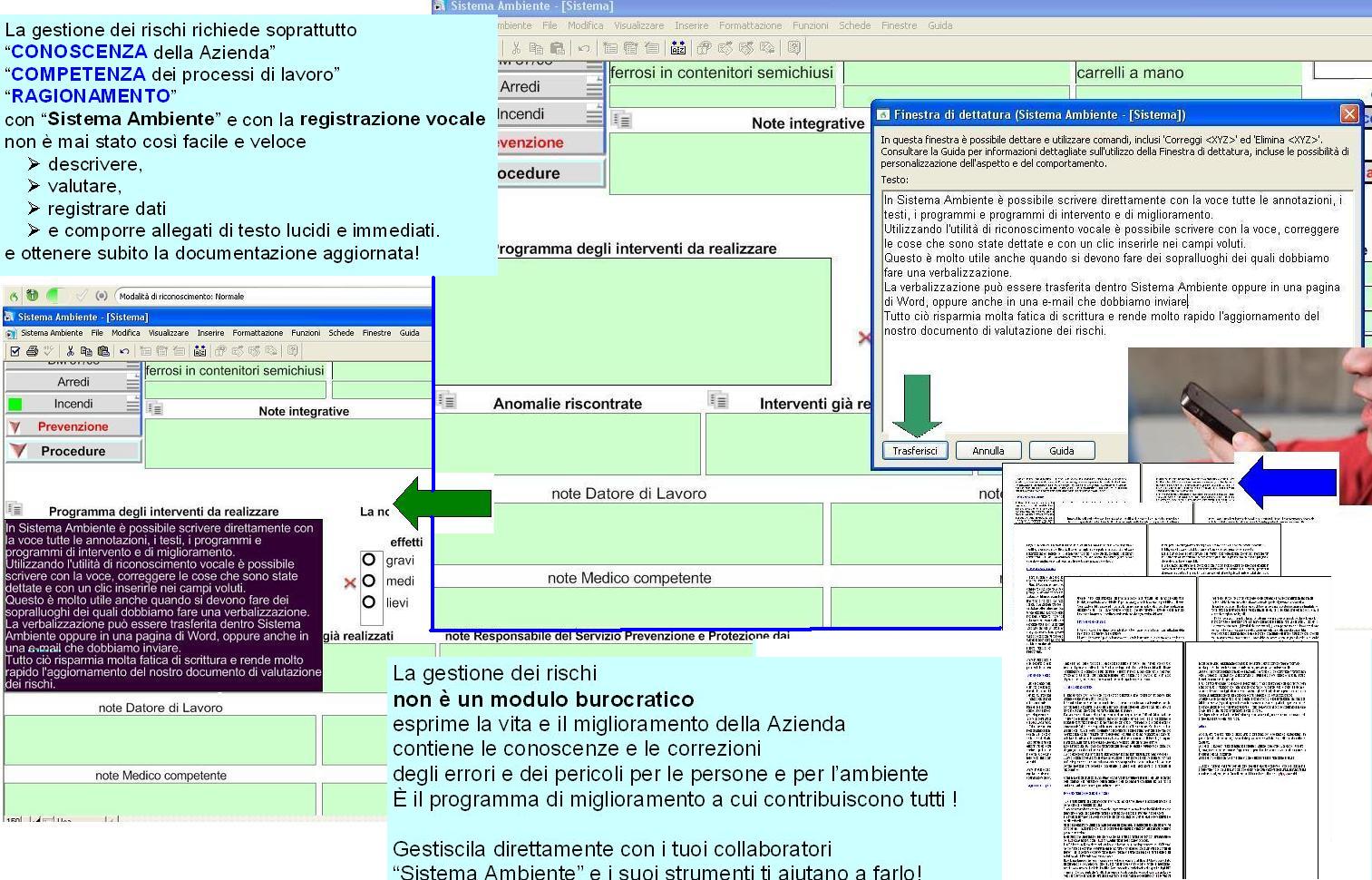Click the Undo arrow icon
The width and height of the screenshot is (1372, 880).
click(x=122, y=350)
